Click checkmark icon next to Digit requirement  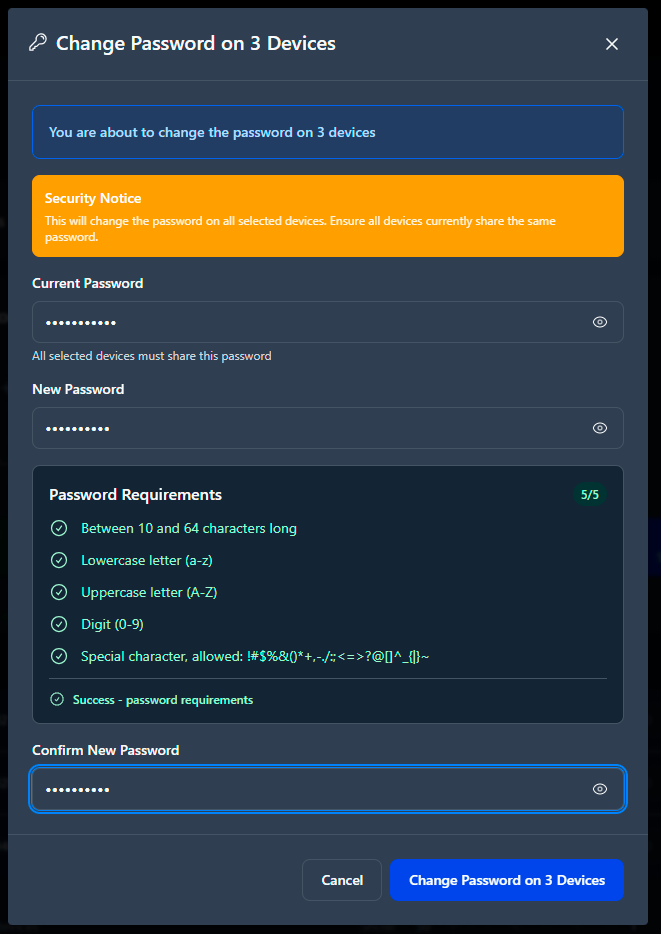click(x=59, y=624)
